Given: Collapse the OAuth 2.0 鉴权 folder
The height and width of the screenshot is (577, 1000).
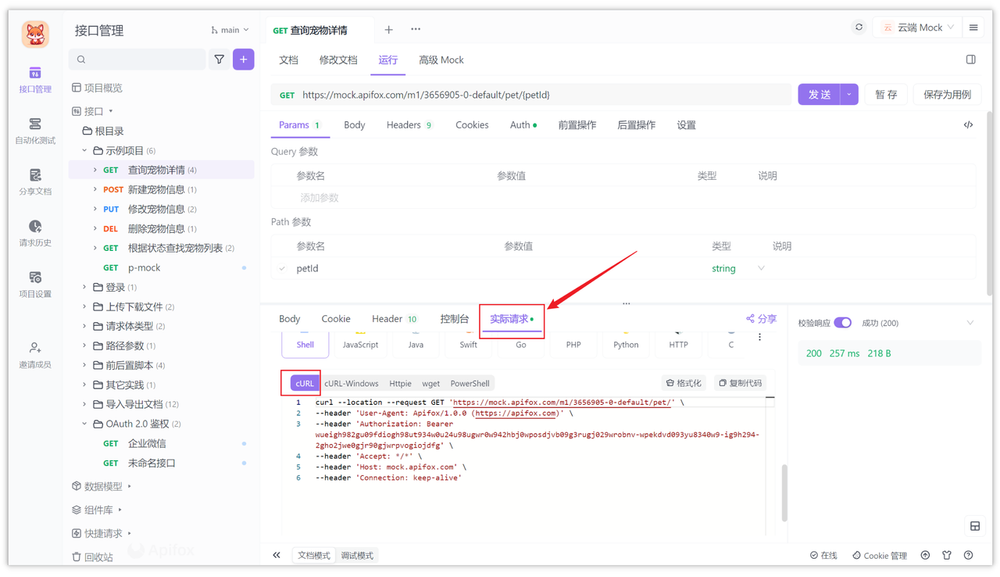Looking at the screenshot, I should point(84,424).
